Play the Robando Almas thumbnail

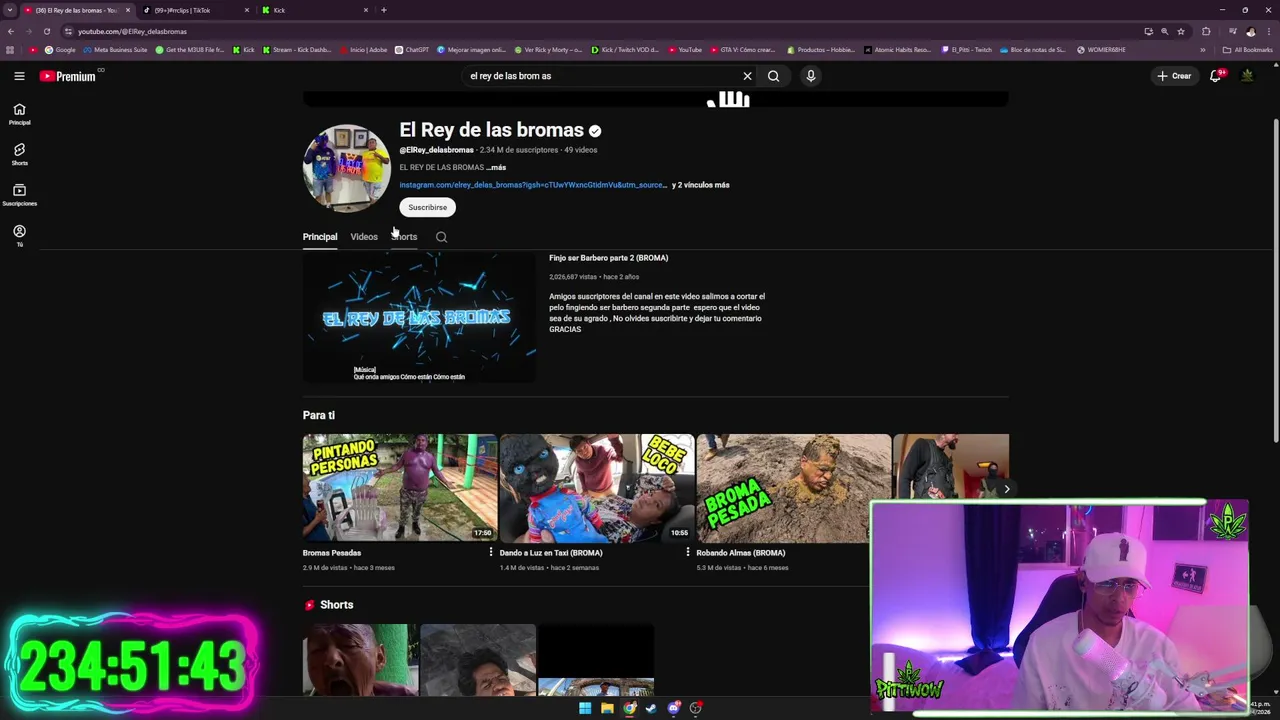click(794, 488)
